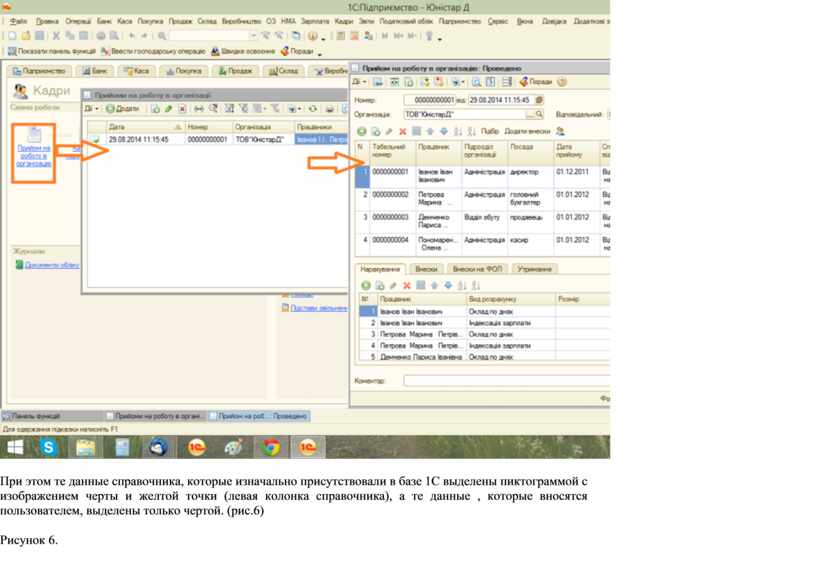
Task: Expand overflow arrow after Поради in second toolbar
Action: pos(320,53)
